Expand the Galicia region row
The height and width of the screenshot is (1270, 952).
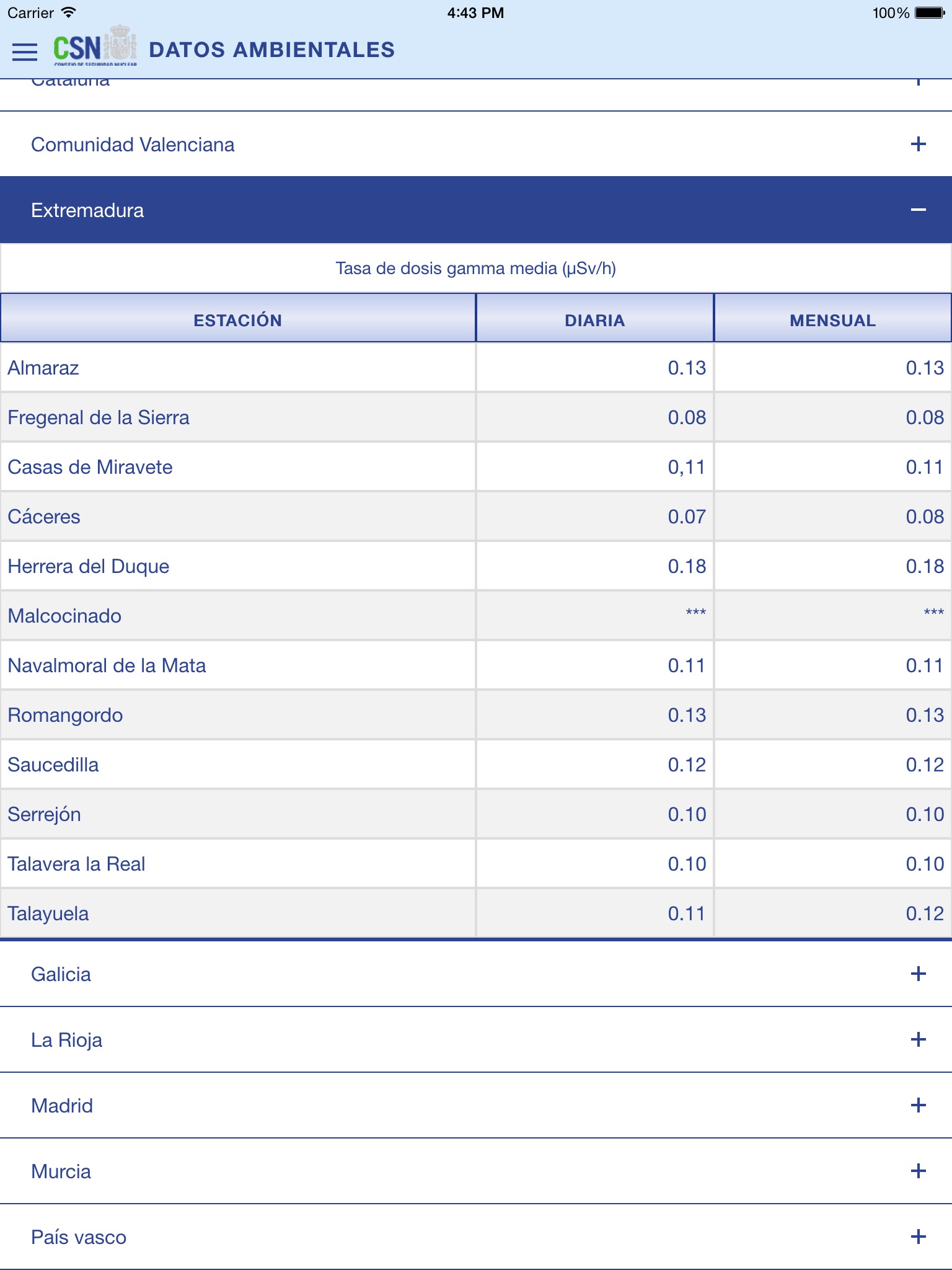(61, 974)
